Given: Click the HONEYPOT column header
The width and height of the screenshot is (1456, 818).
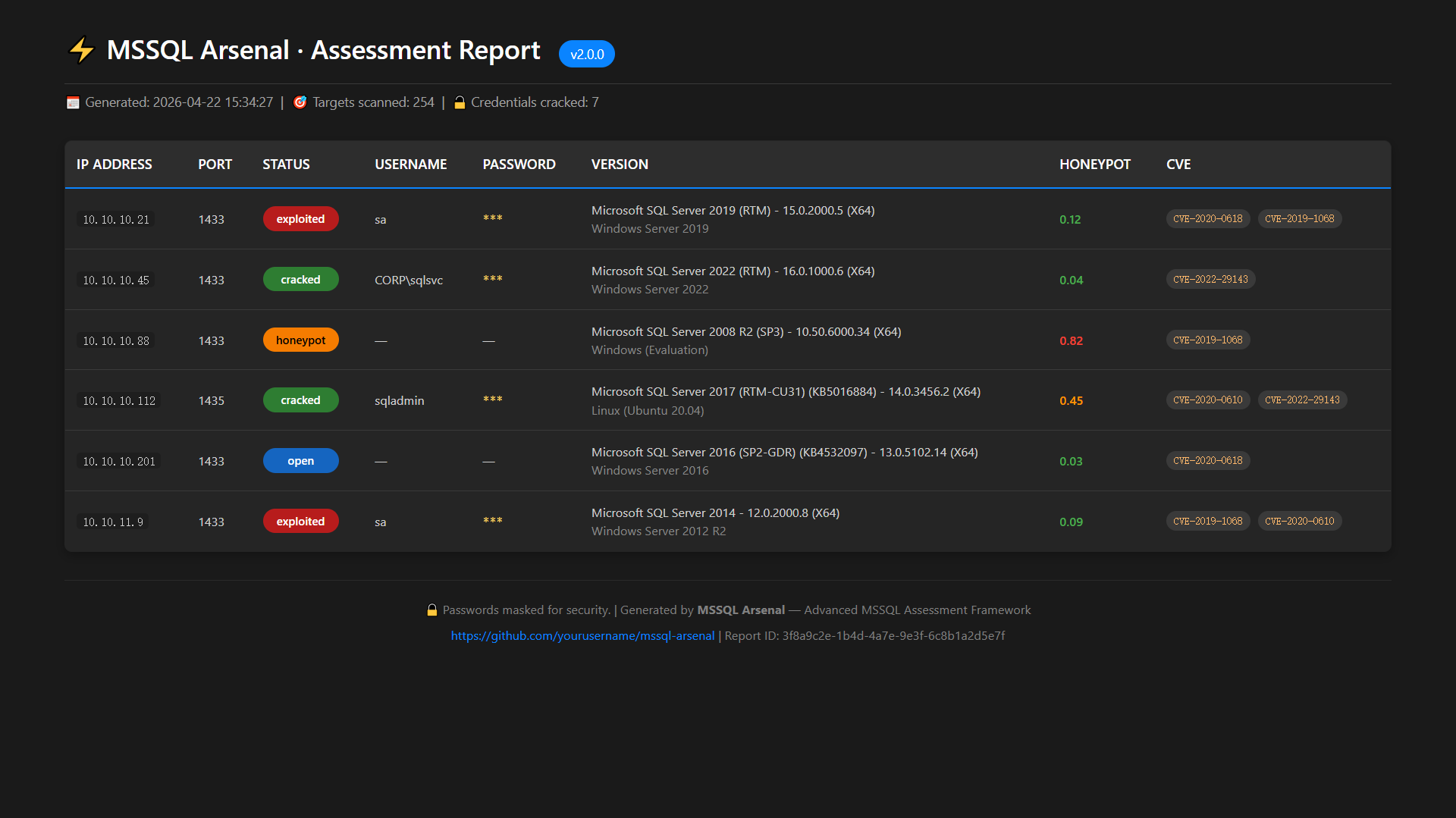Looking at the screenshot, I should (1094, 165).
